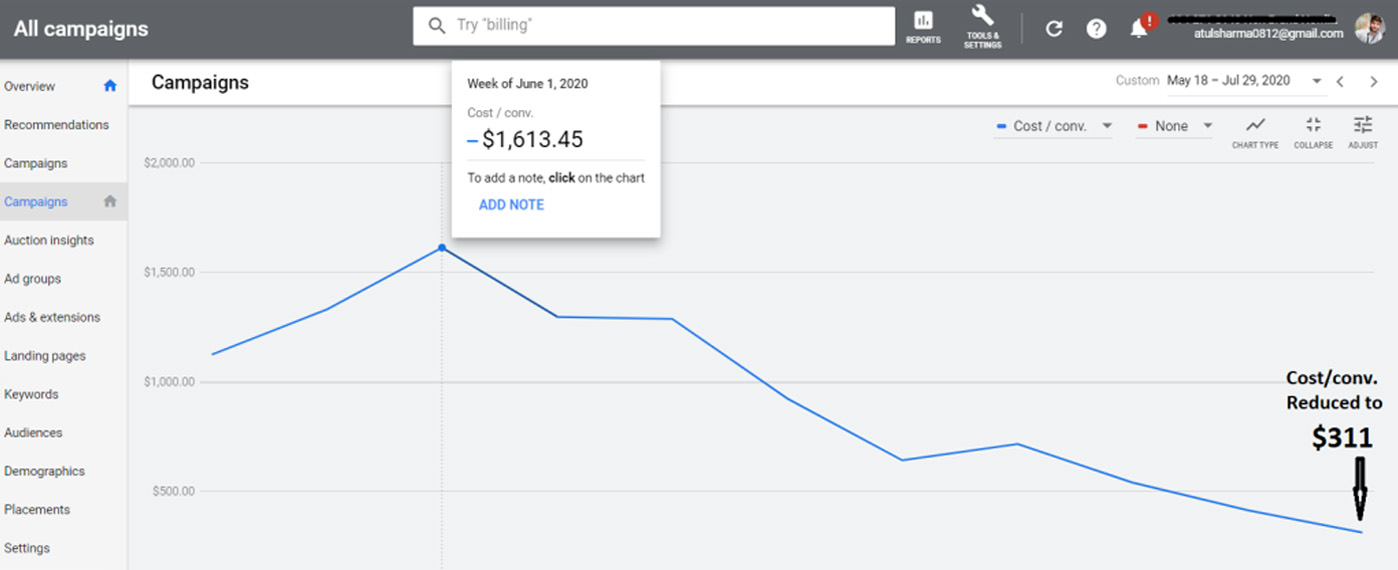Open Auction insights in the sidebar

tap(49, 240)
